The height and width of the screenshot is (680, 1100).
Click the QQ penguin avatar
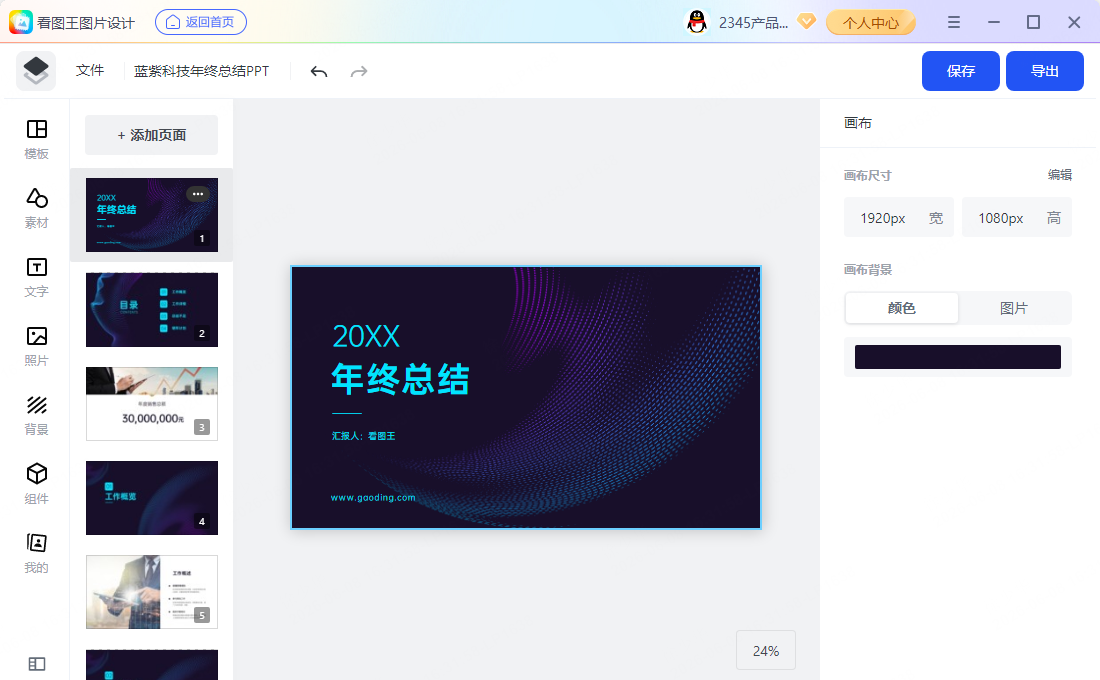coord(697,22)
